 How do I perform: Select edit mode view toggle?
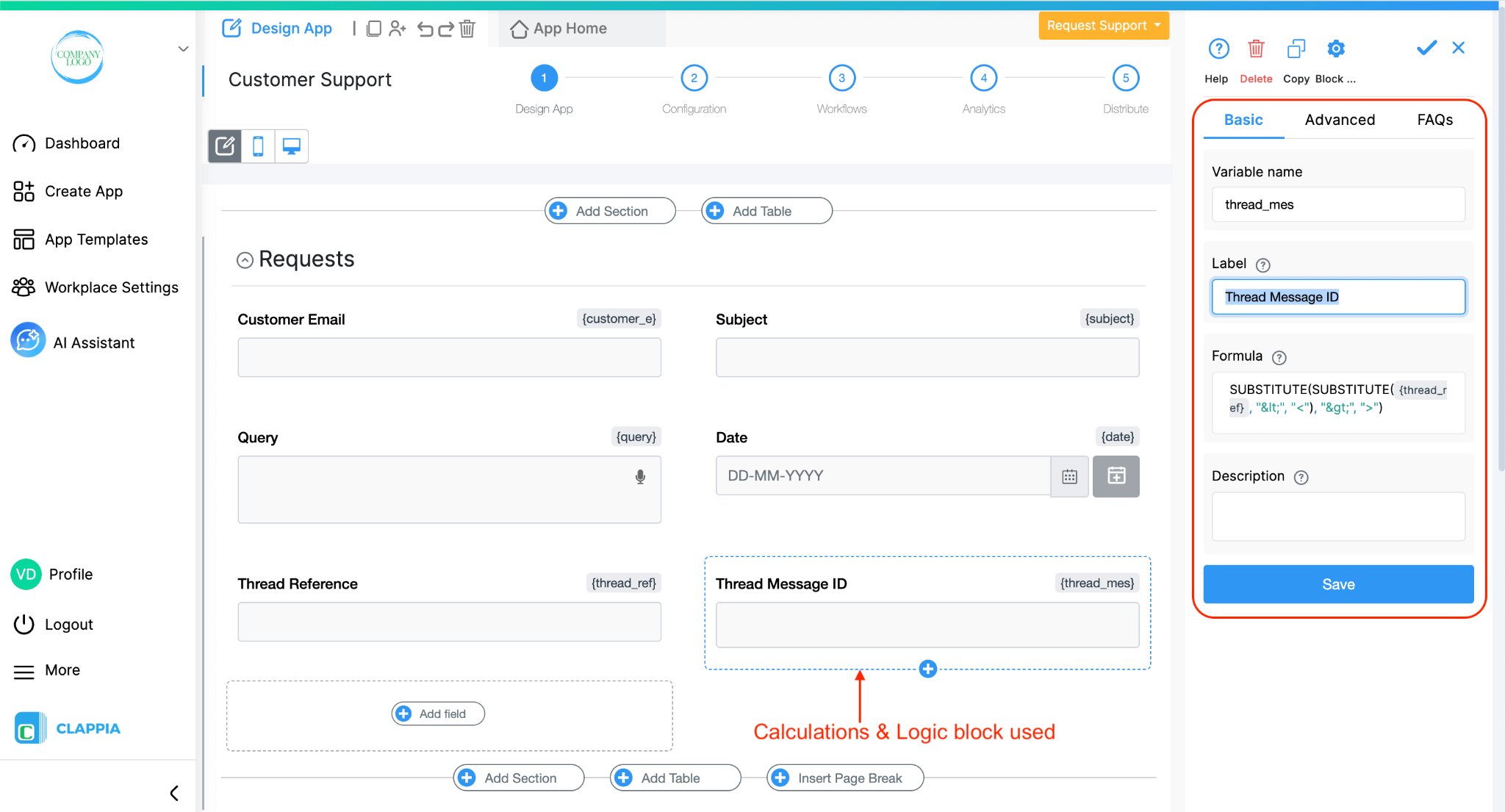[225, 146]
